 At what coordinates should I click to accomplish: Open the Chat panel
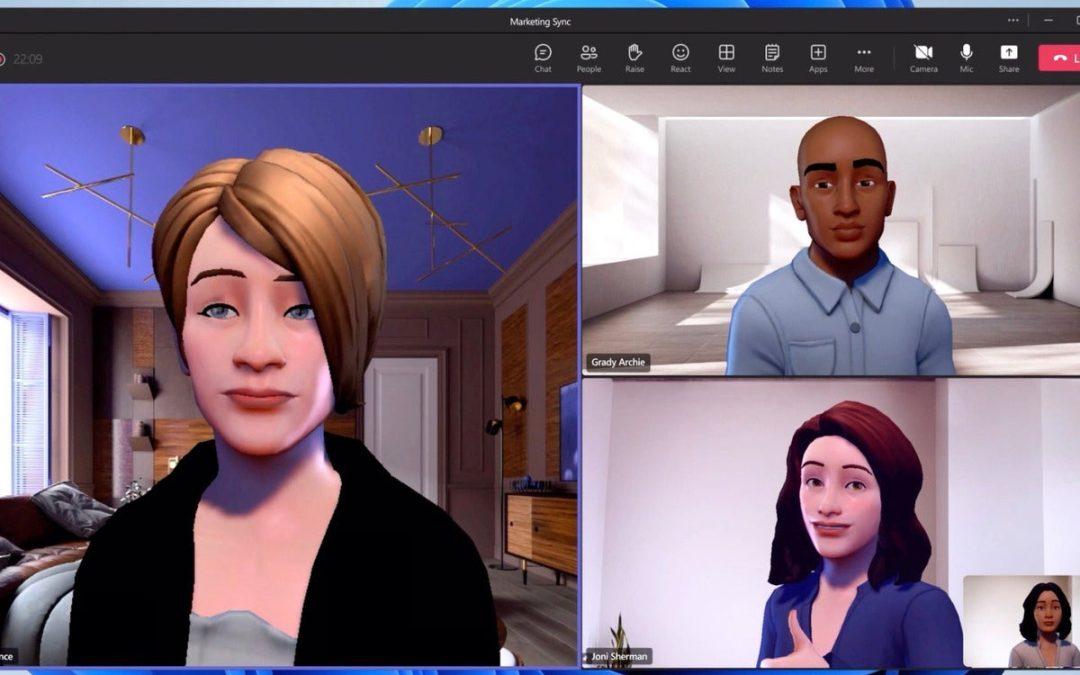(543, 58)
